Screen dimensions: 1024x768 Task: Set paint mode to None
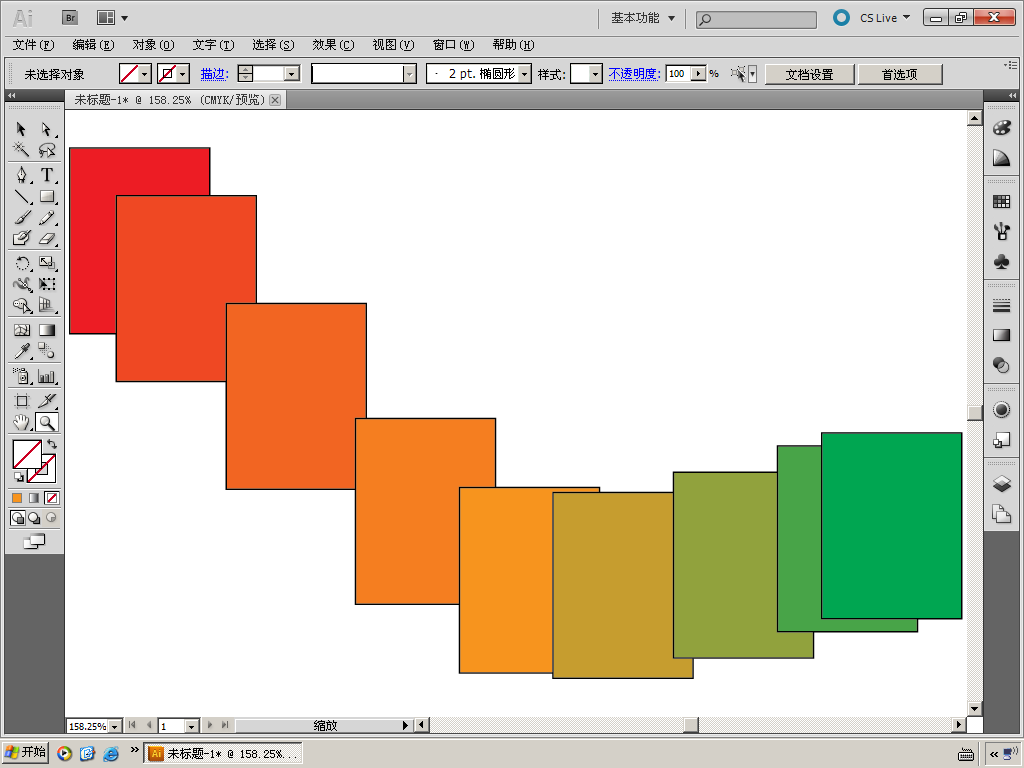(x=52, y=498)
